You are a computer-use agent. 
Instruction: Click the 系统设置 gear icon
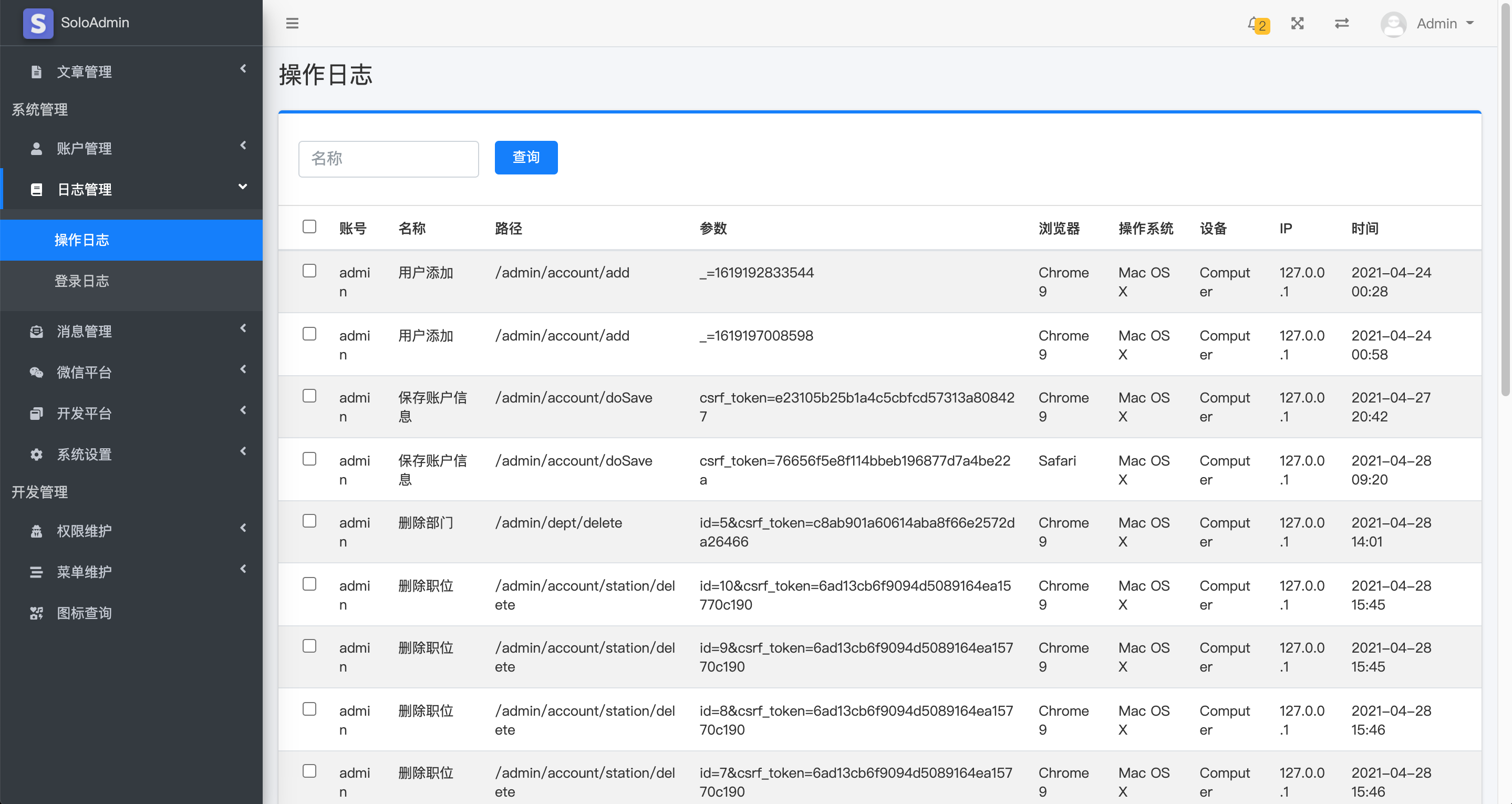(36, 454)
